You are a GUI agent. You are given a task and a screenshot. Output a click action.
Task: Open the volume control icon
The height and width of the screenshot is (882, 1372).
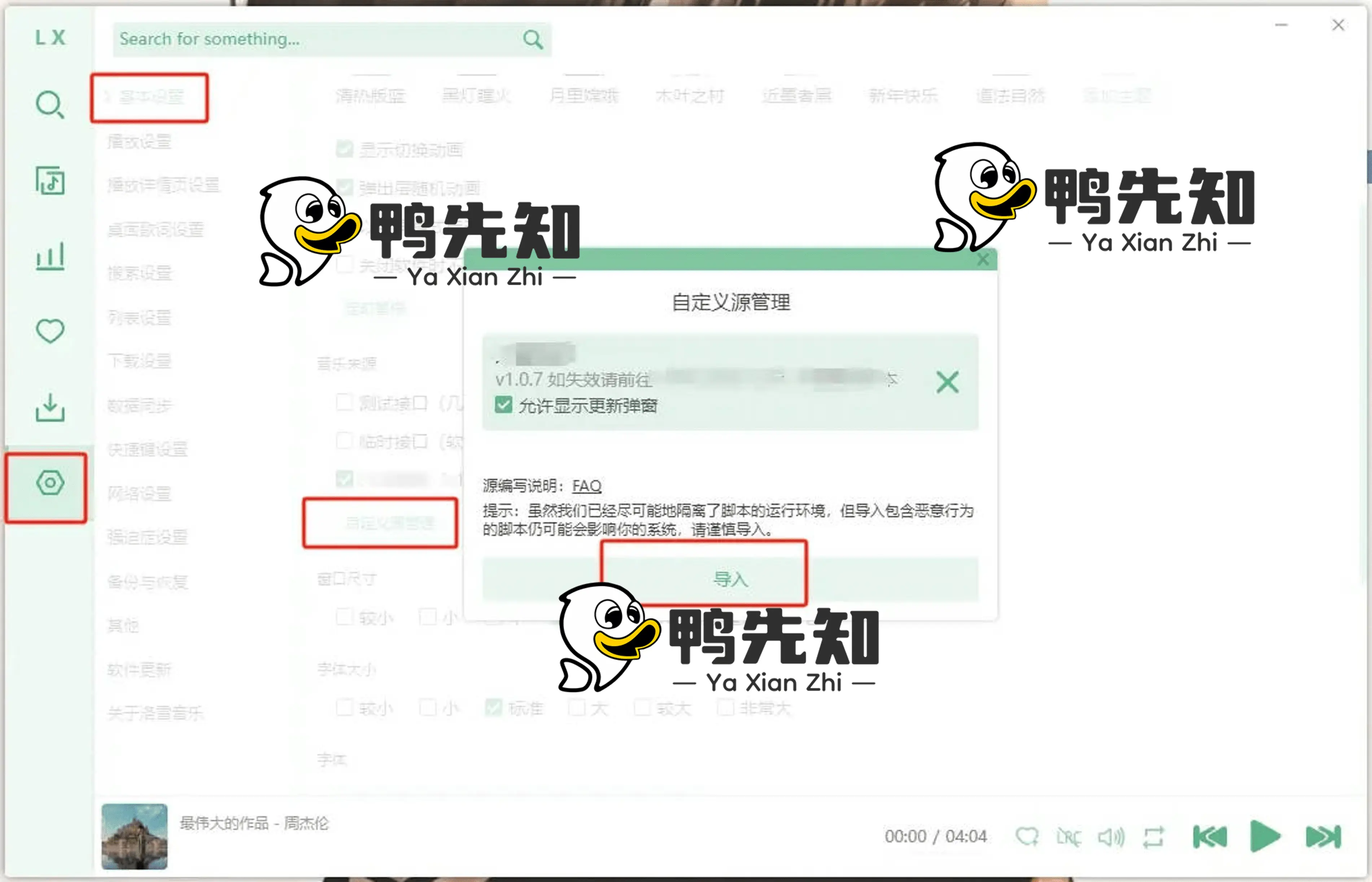click(x=1111, y=837)
